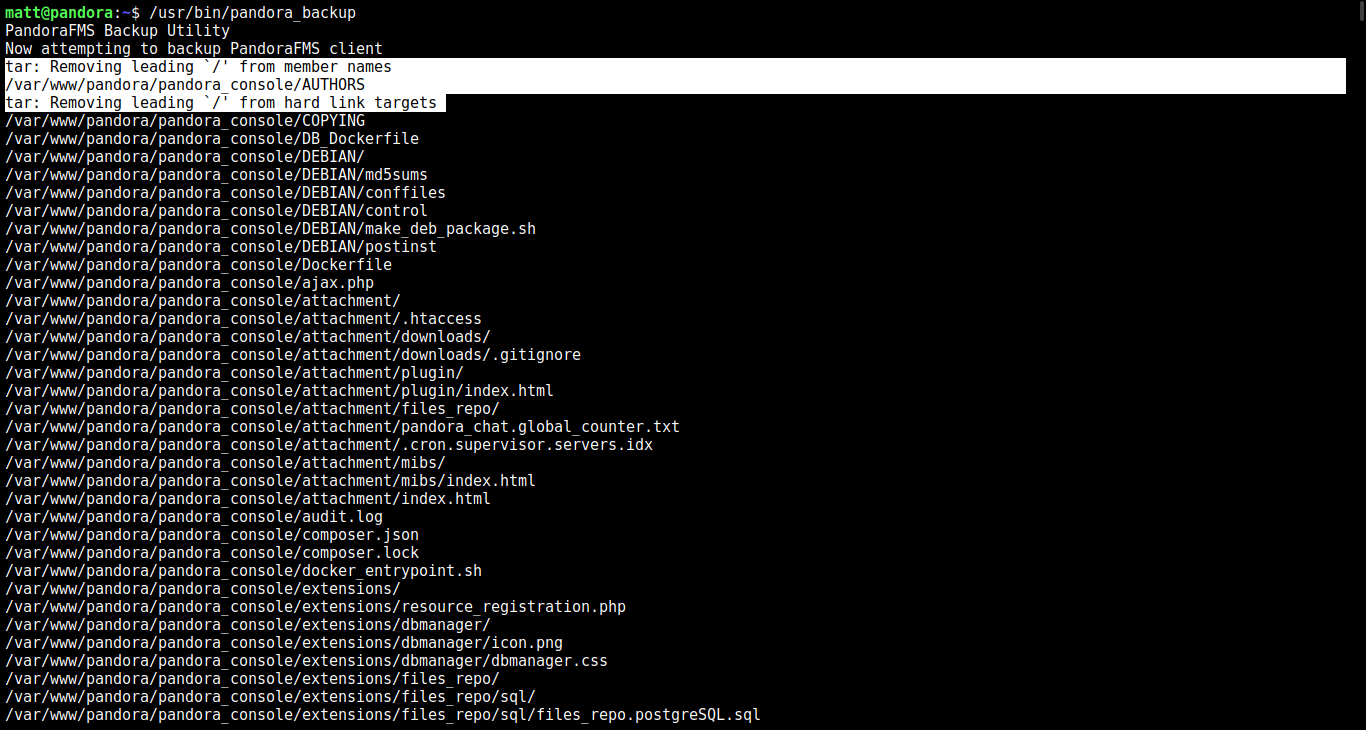The height and width of the screenshot is (730, 1366).
Task: Click the downloads/.gitignore line
Action: (x=293, y=355)
